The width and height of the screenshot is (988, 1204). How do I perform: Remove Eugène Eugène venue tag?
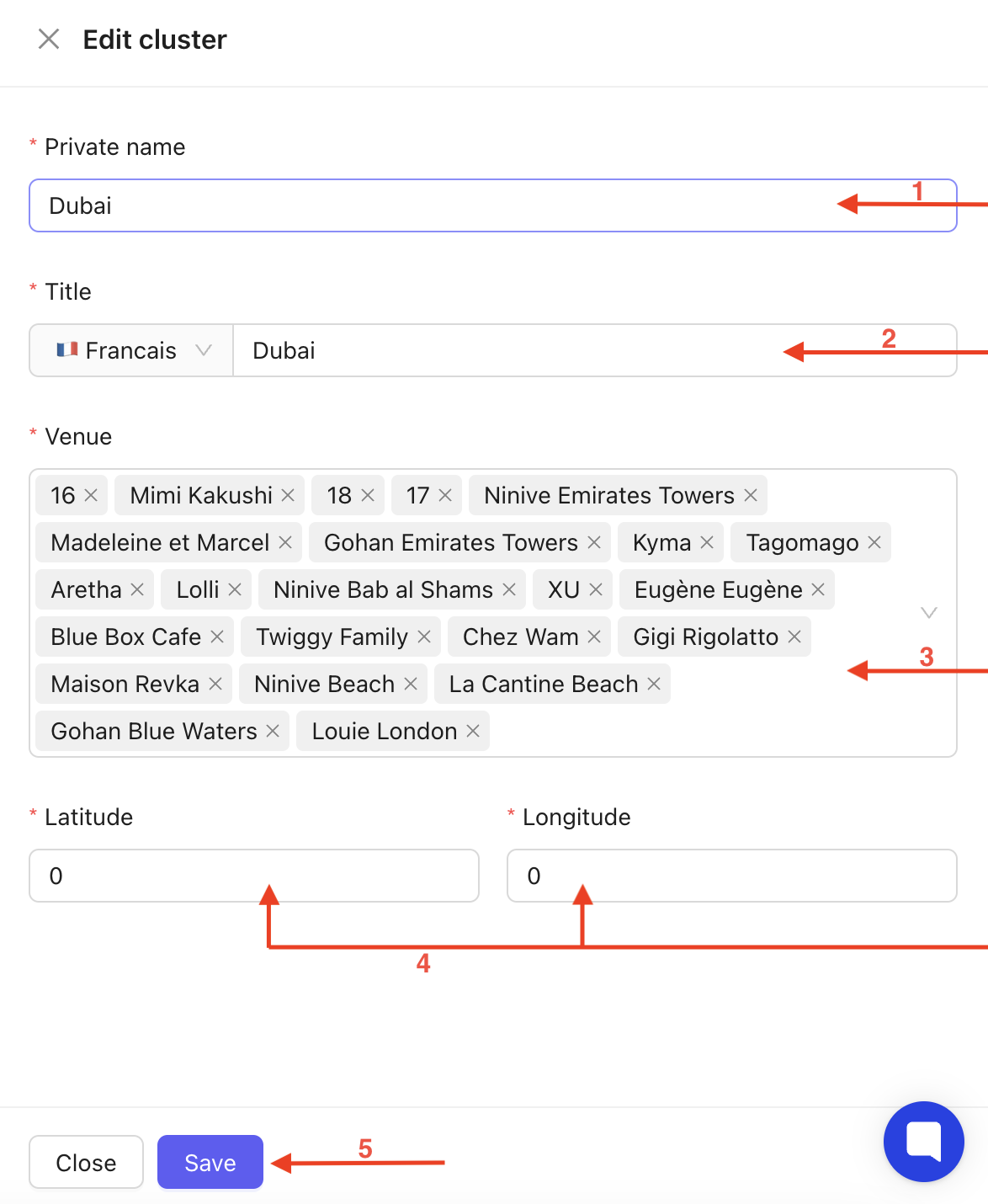[818, 589]
